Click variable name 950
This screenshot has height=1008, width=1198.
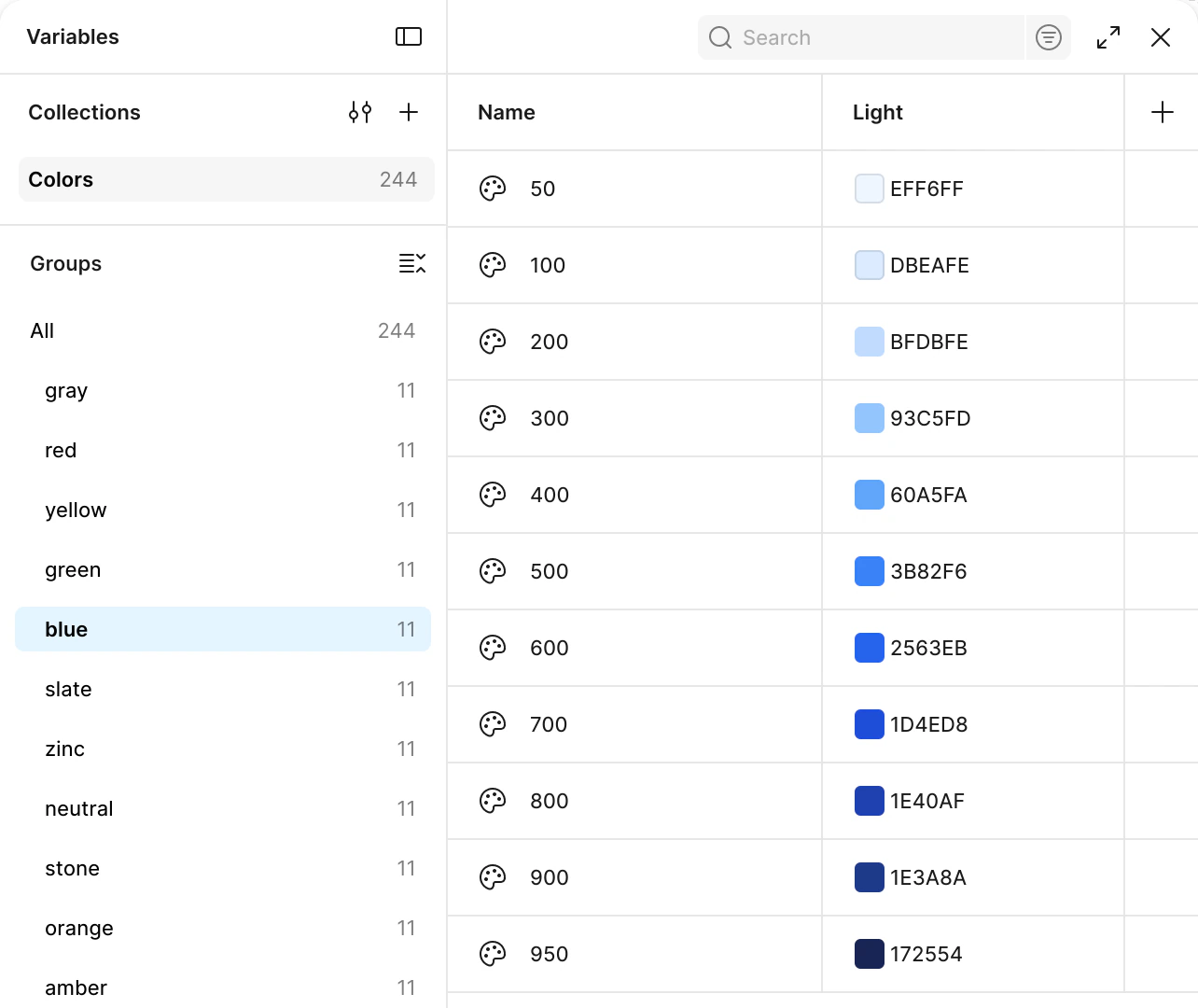point(550,954)
